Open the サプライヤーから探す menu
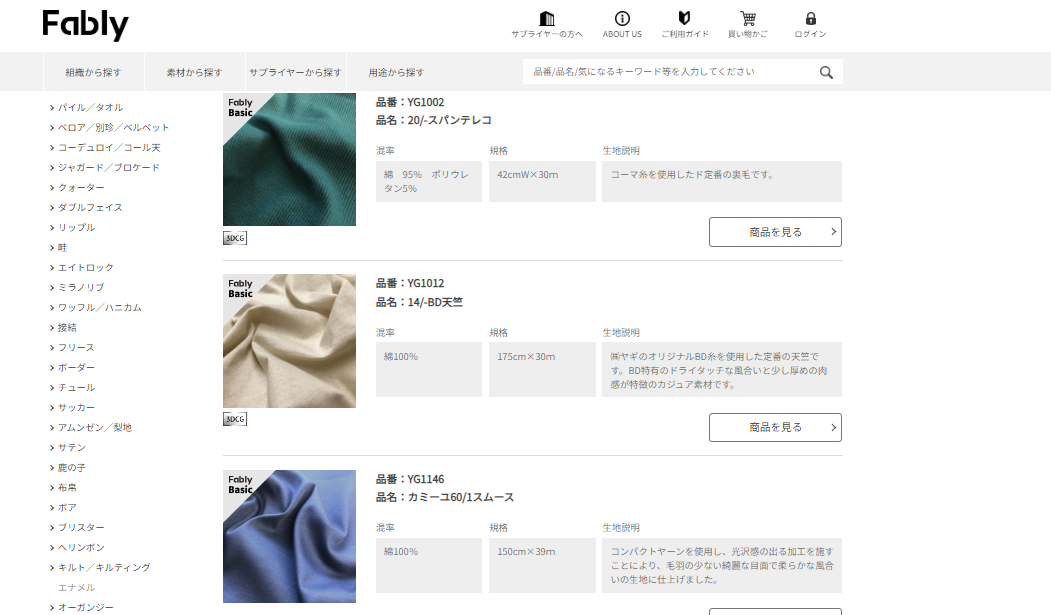This screenshot has height=615, width=1051. click(x=295, y=72)
